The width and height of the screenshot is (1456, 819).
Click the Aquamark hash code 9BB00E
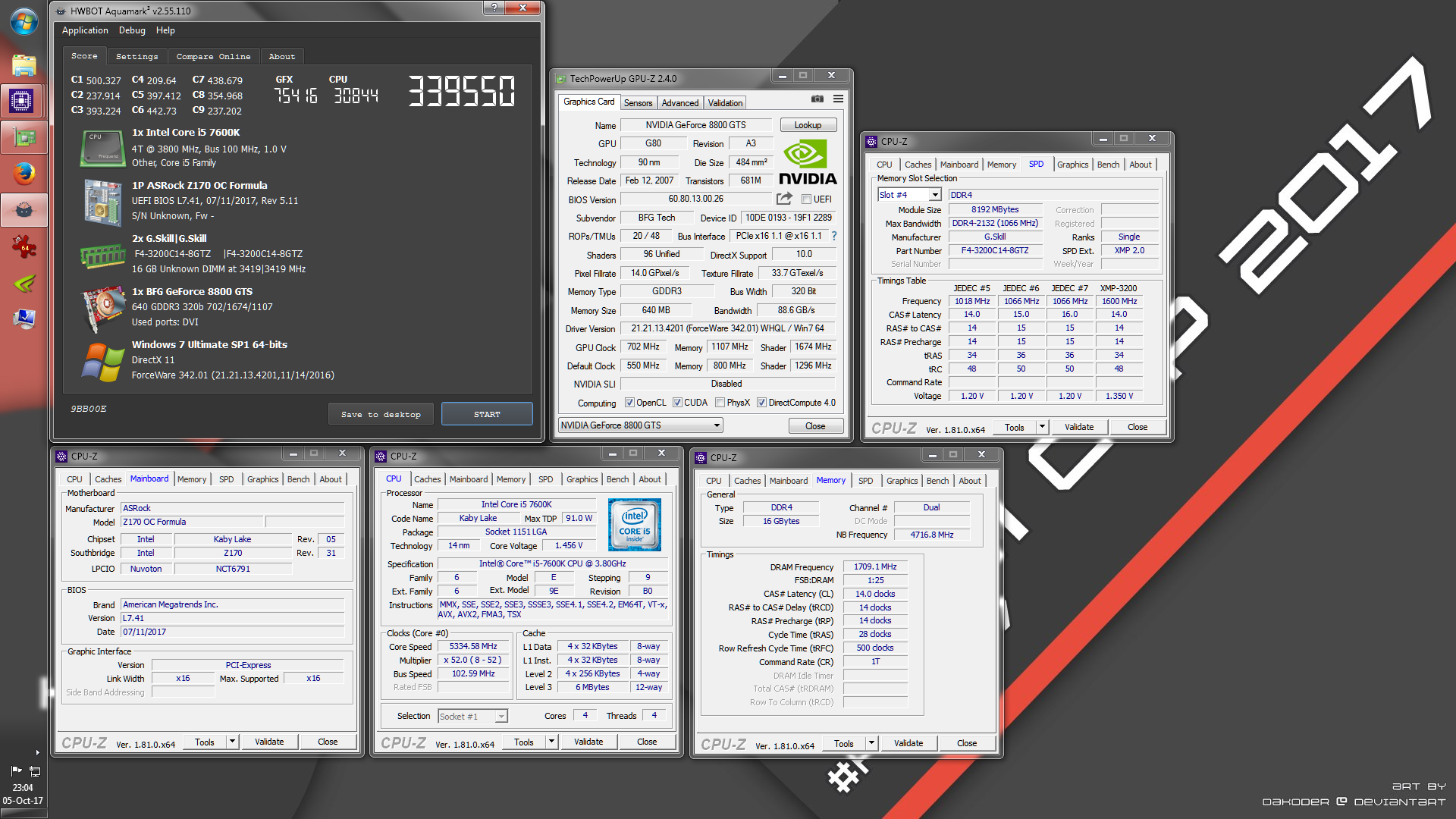click(x=88, y=409)
